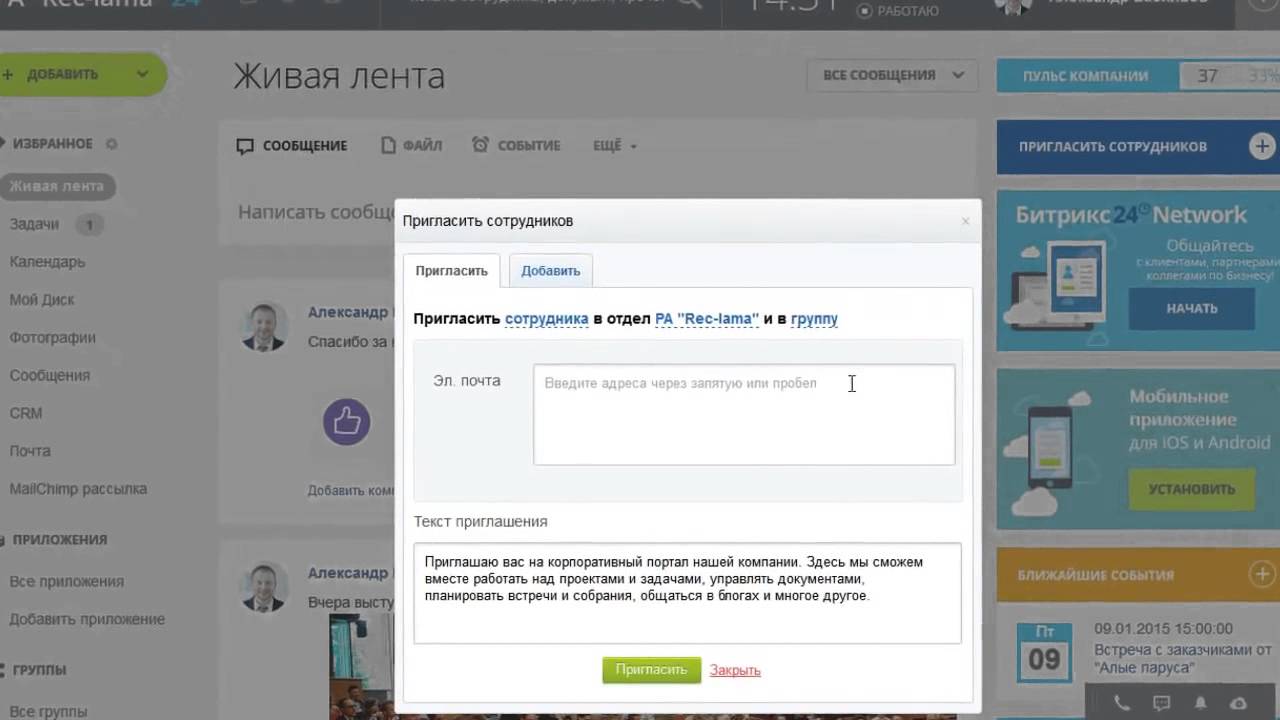Viewport: 1280px width, 720px height.
Task: Click the cloud drive icon in bottom bar
Action: tap(1239, 703)
